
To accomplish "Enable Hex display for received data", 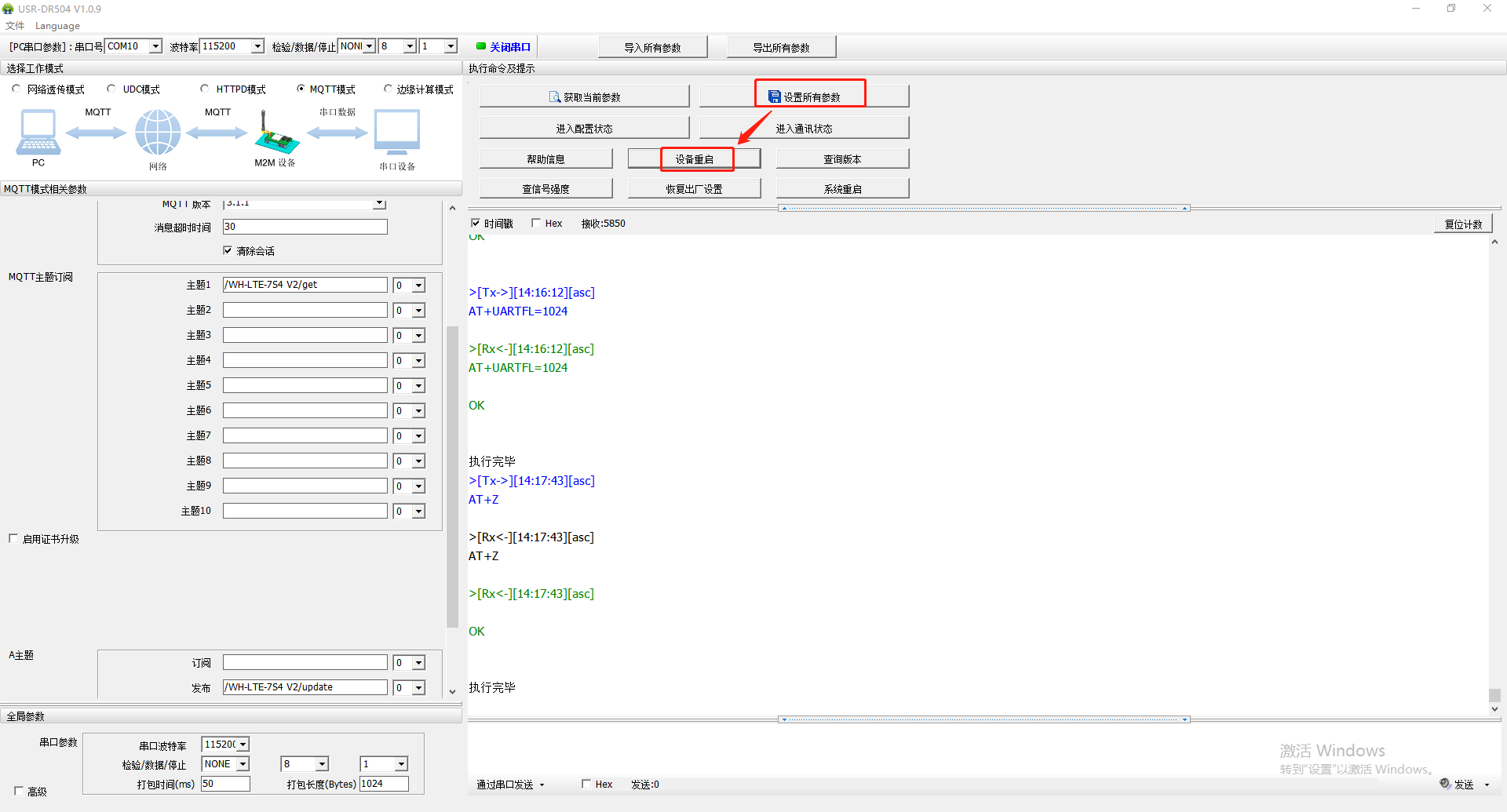I will tap(536, 223).
